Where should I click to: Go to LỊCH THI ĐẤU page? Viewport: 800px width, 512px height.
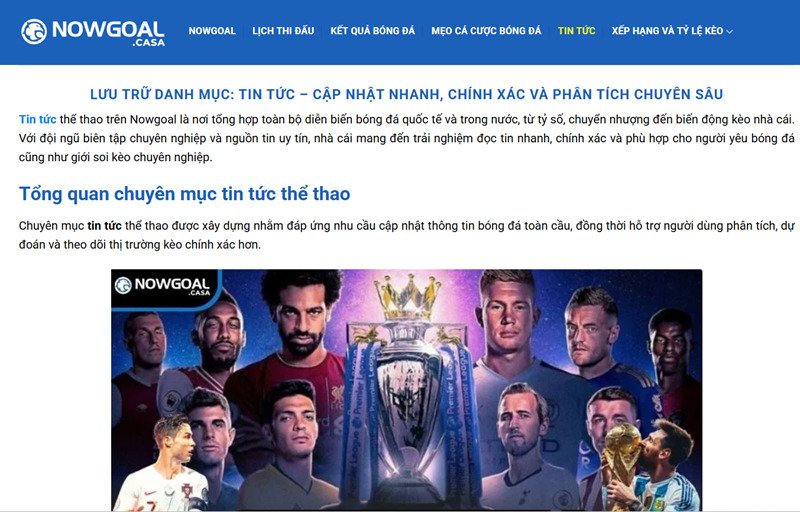(x=283, y=31)
